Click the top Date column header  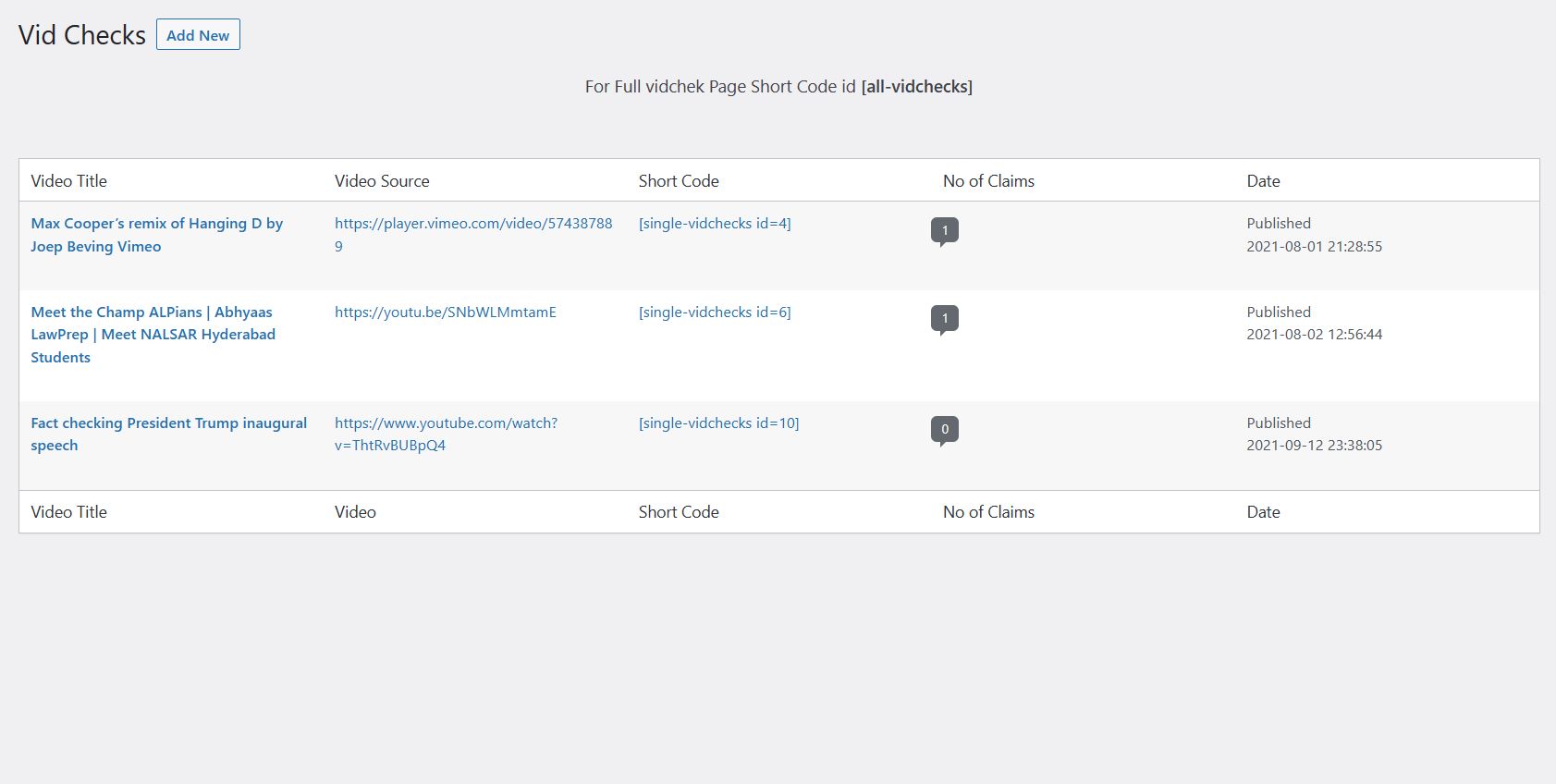pos(1263,181)
